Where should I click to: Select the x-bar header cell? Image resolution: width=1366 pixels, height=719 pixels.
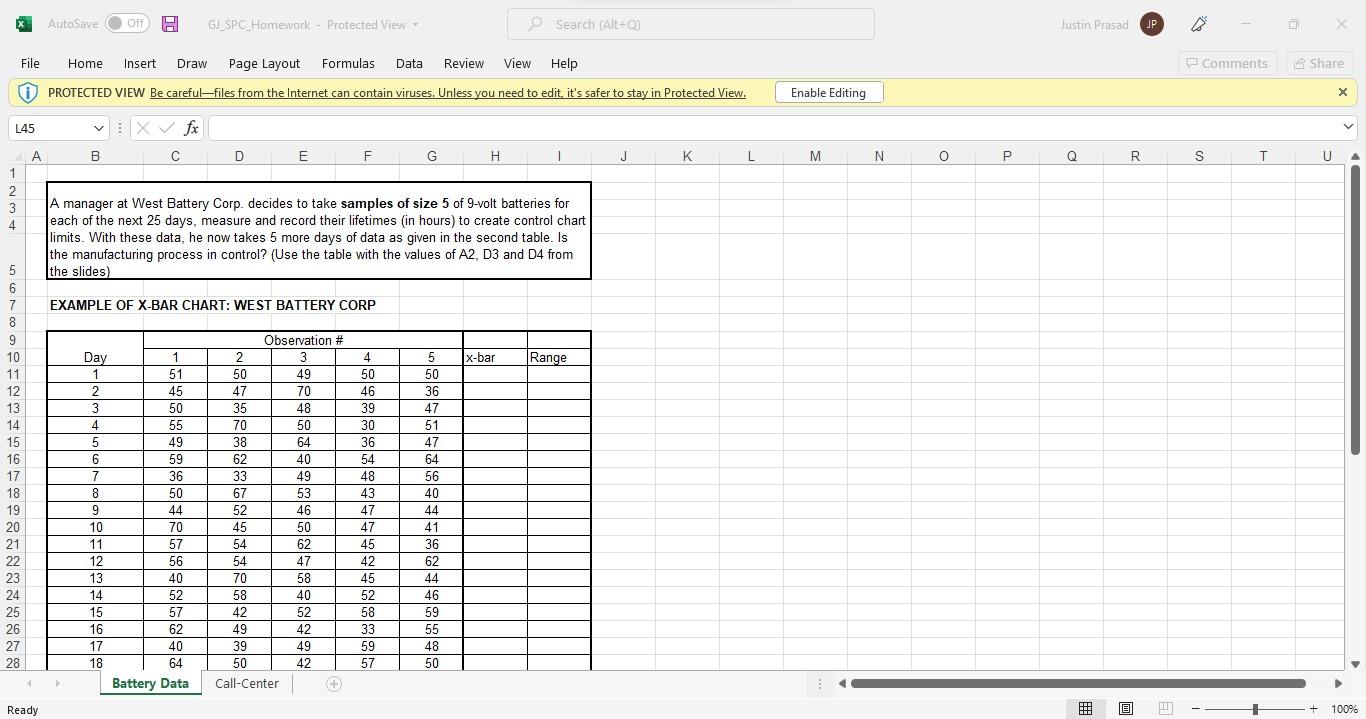click(495, 357)
